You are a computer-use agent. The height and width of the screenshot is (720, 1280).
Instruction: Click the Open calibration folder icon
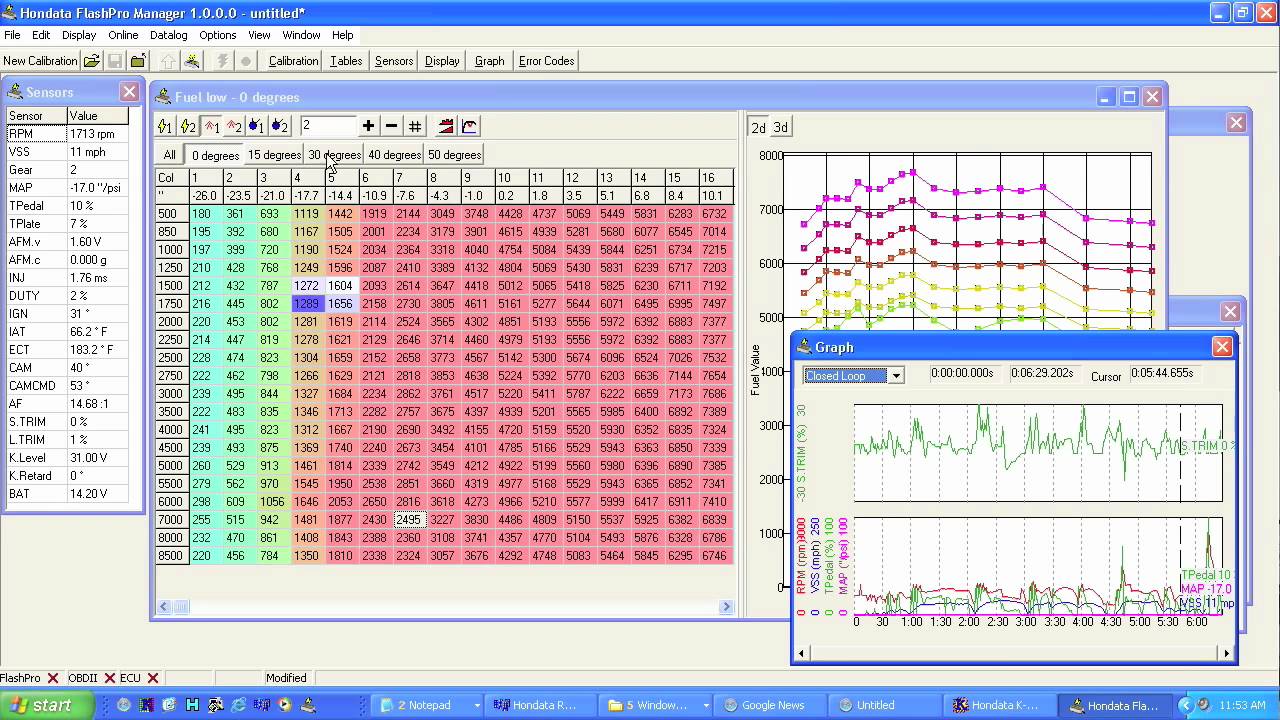(91, 61)
